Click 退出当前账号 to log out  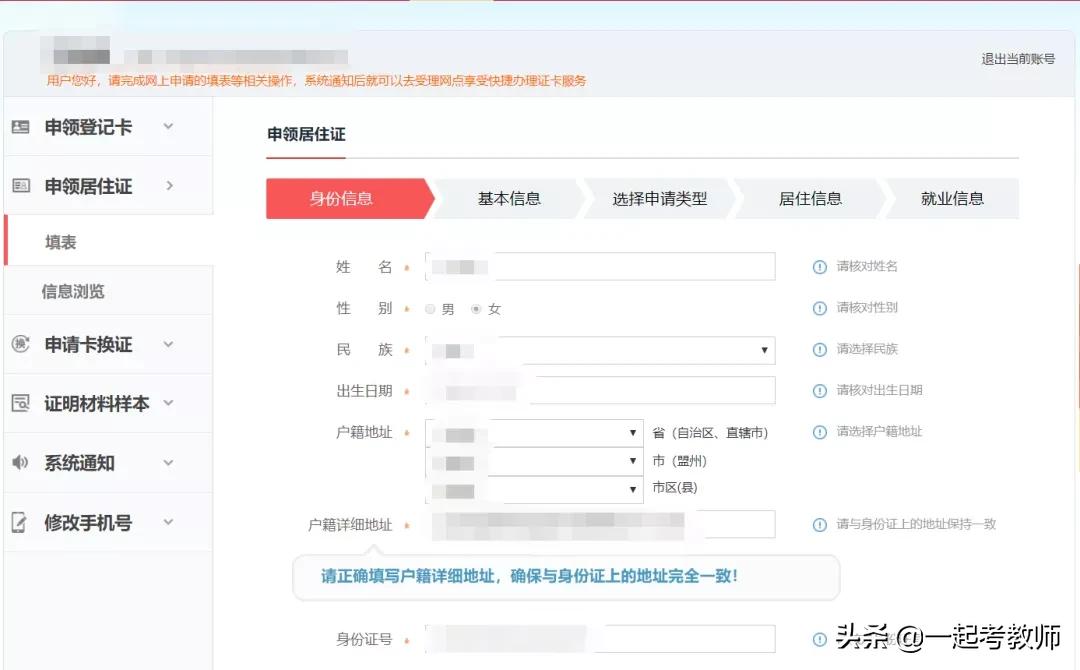tap(1020, 58)
